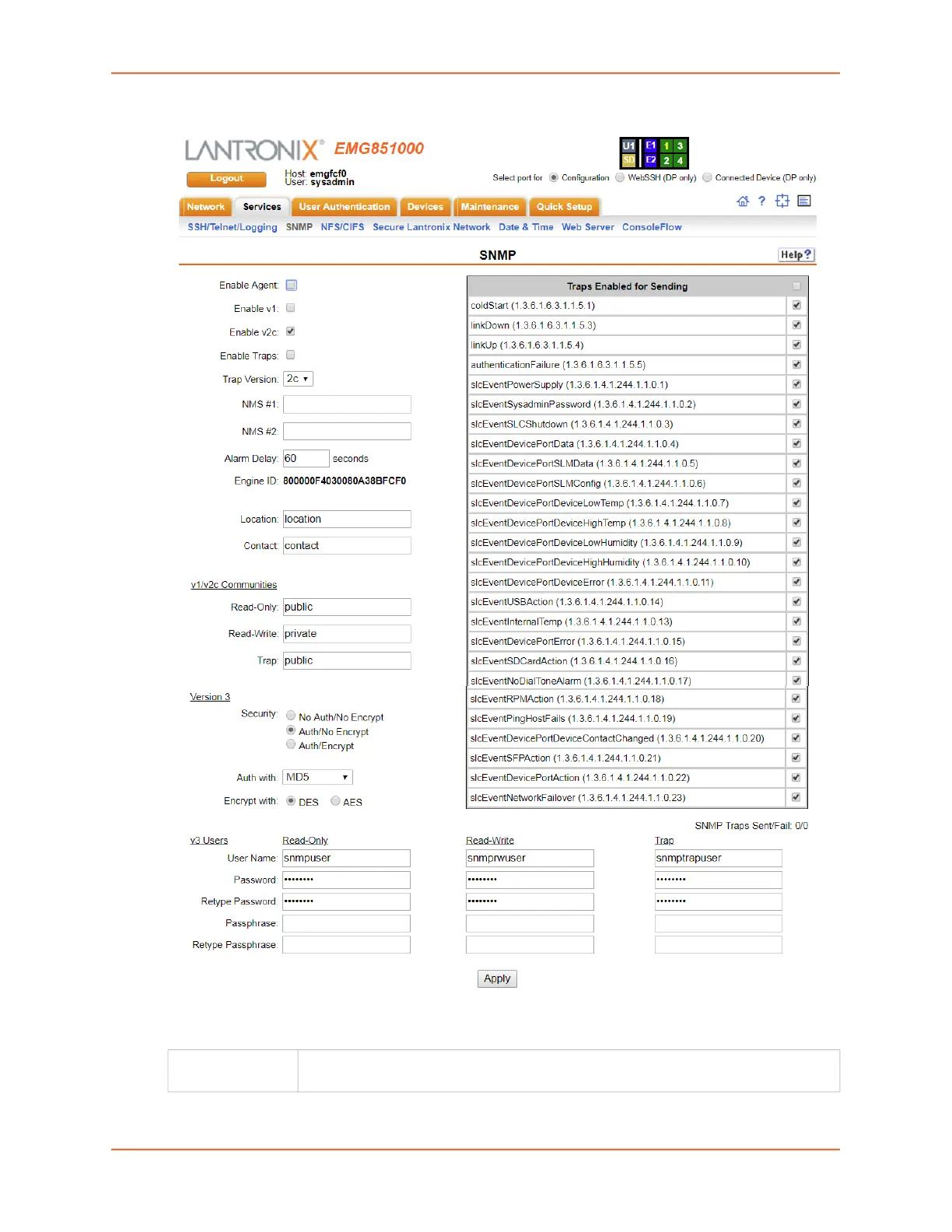Check the Enable Traps checkbox
Image resolution: width=952 pixels, height=1232 pixels.
[x=290, y=355]
